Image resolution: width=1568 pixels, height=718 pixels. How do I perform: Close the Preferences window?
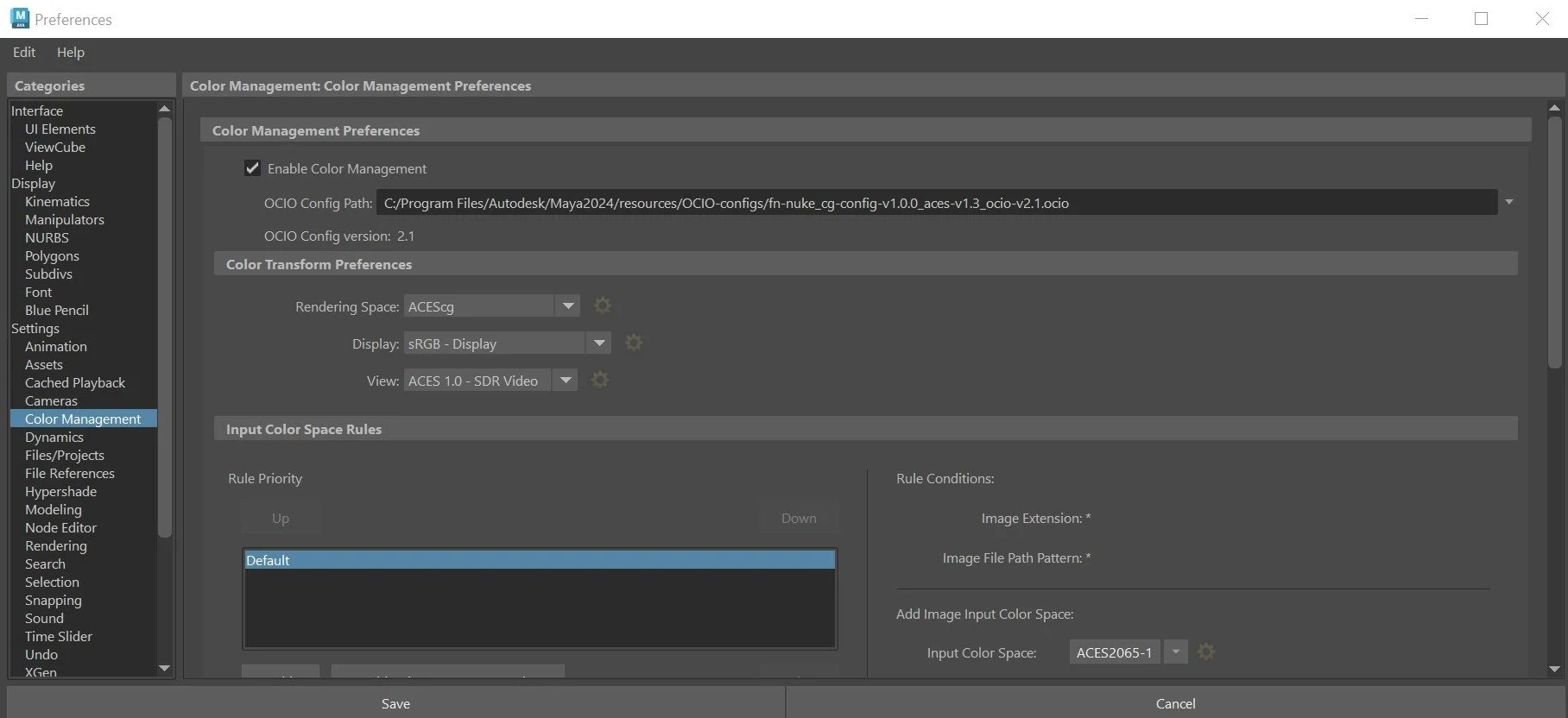(1542, 18)
